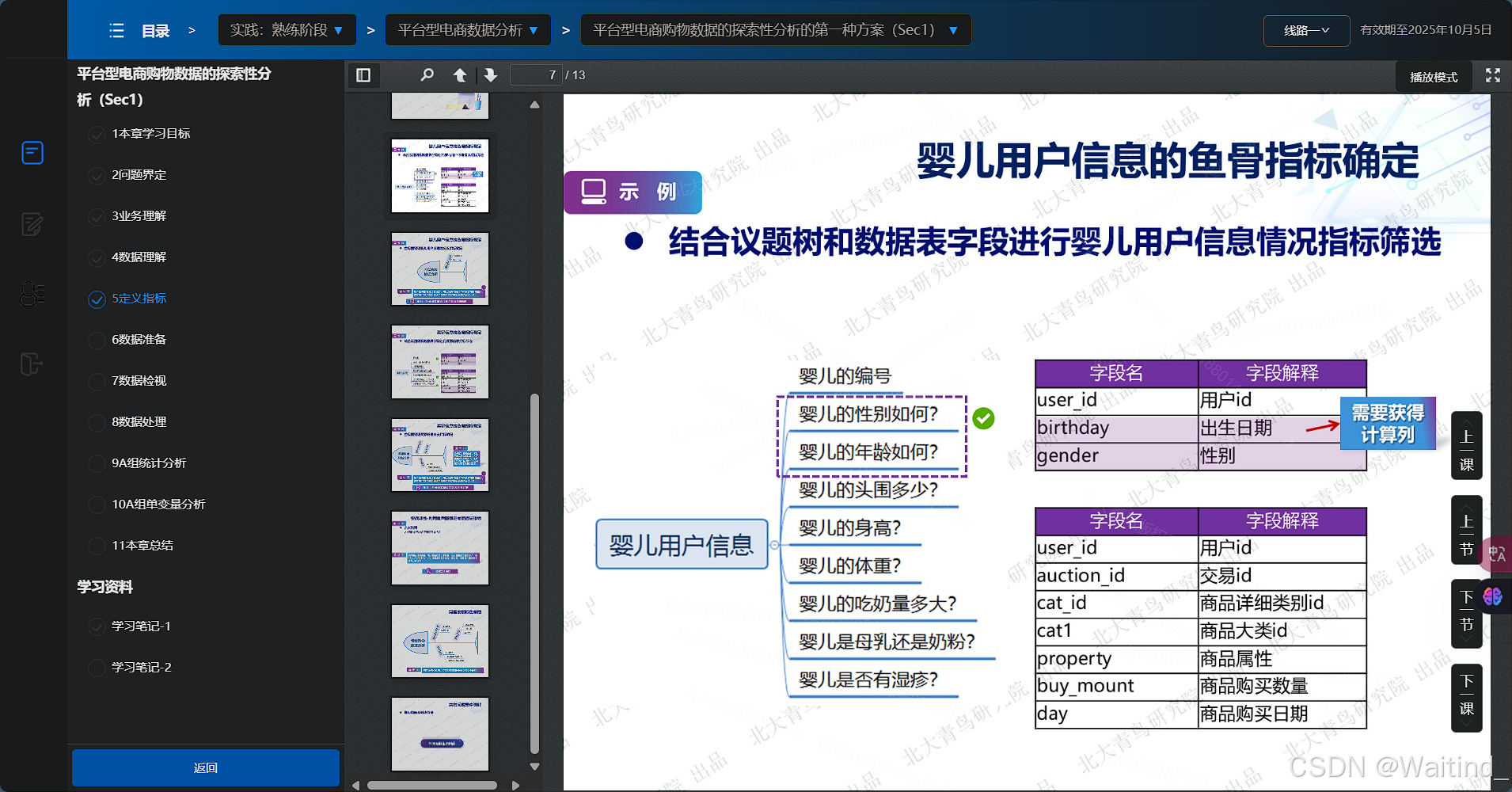Screen dimensions: 1512x792
Task: Click the exit icon in left rail
Action: [31, 364]
